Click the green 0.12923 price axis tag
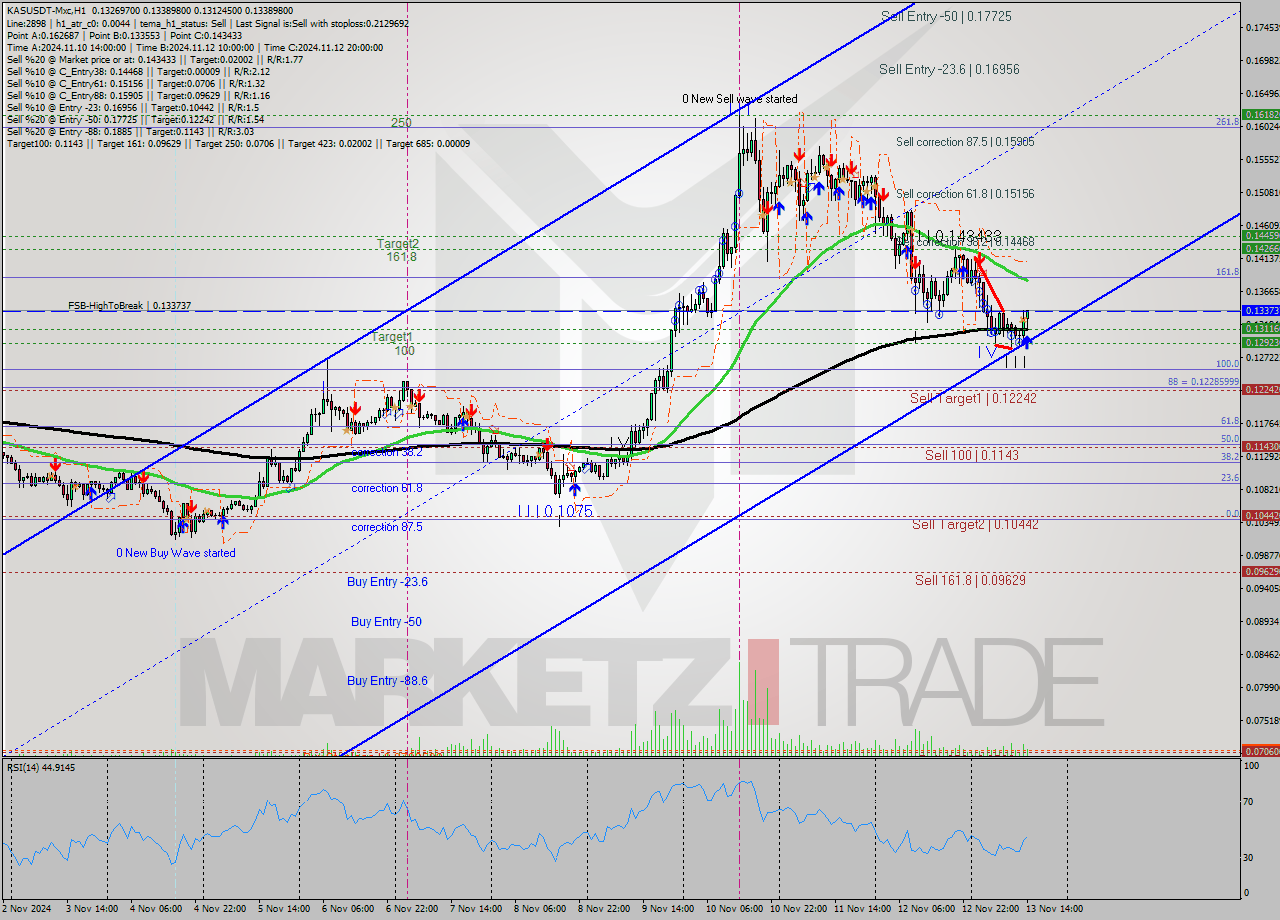 tap(1260, 342)
